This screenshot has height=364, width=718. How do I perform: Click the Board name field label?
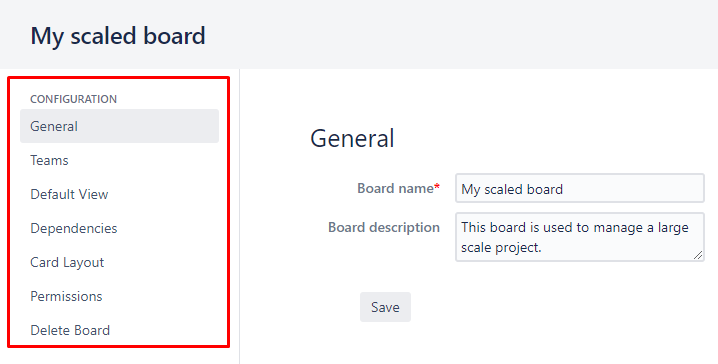pyautogui.click(x=396, y=188)
